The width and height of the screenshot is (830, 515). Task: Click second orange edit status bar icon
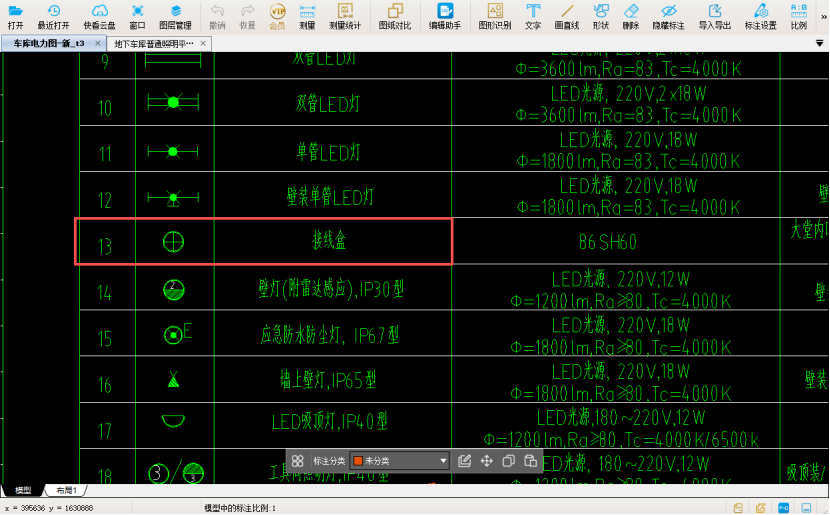(761, 508)
